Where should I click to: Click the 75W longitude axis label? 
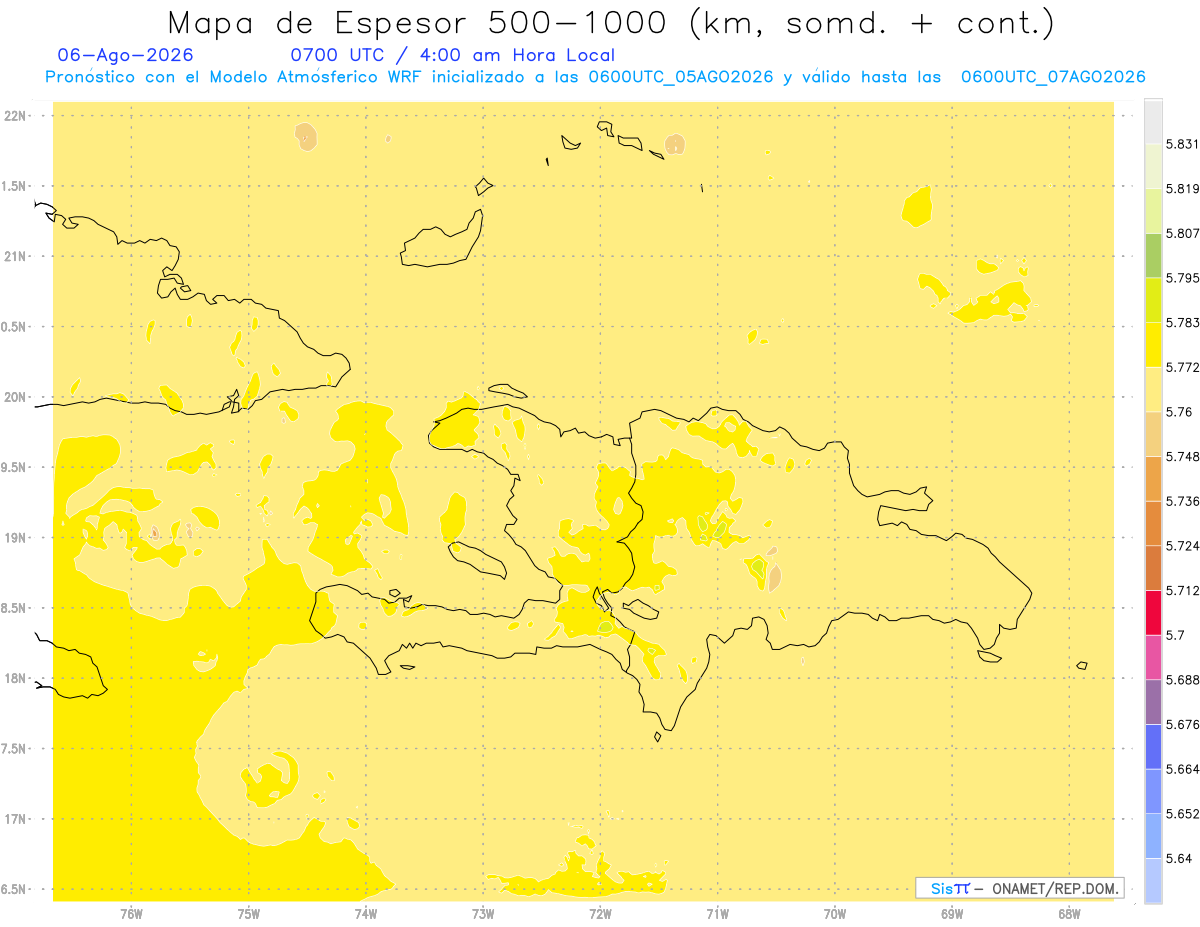pos(248,914)
